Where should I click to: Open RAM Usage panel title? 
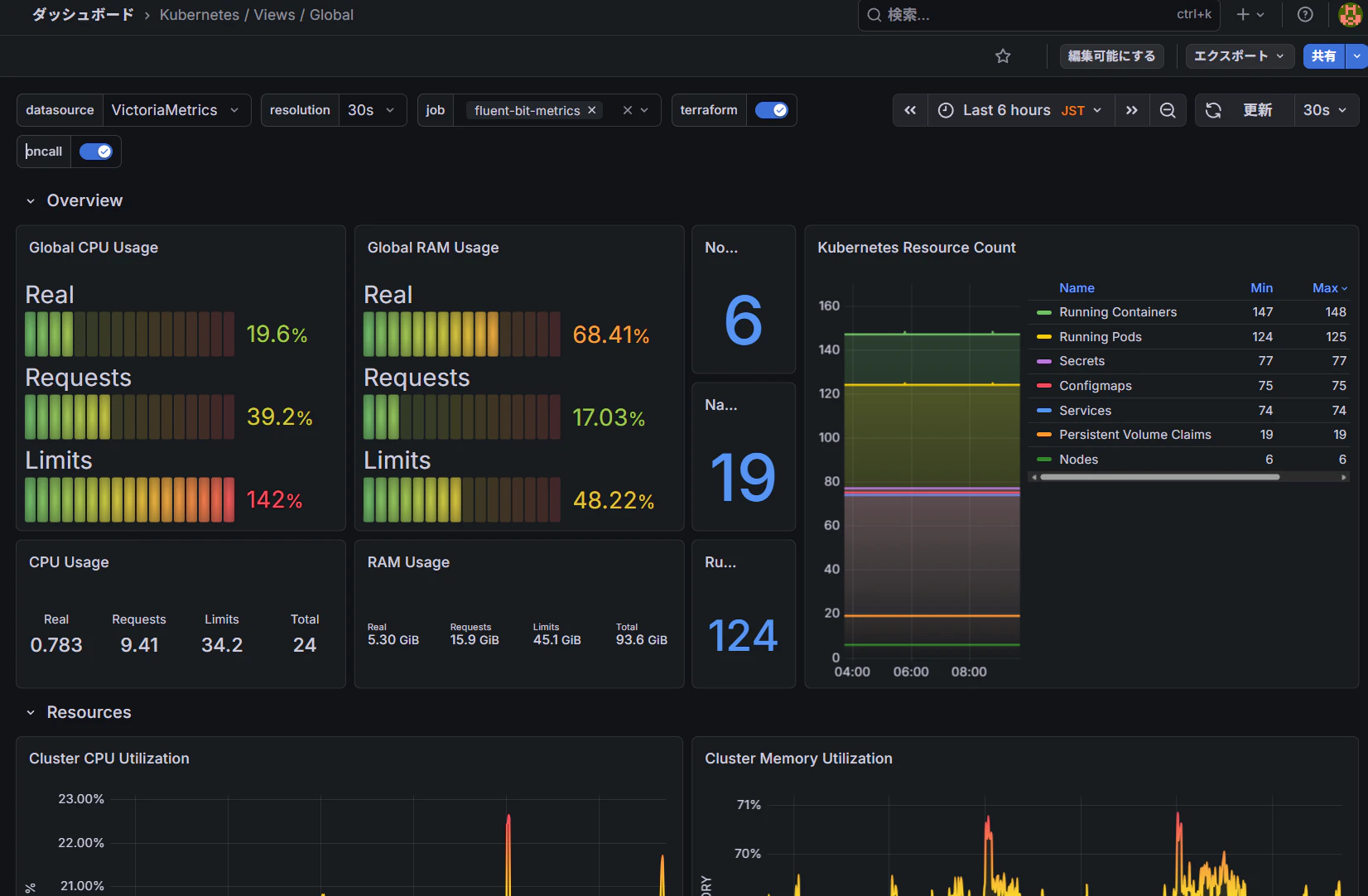pos(408,562)
